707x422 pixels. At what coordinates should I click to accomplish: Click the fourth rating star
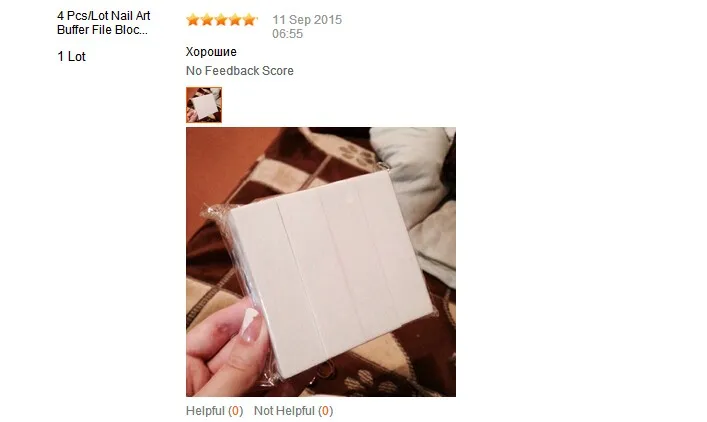[235, 20]
